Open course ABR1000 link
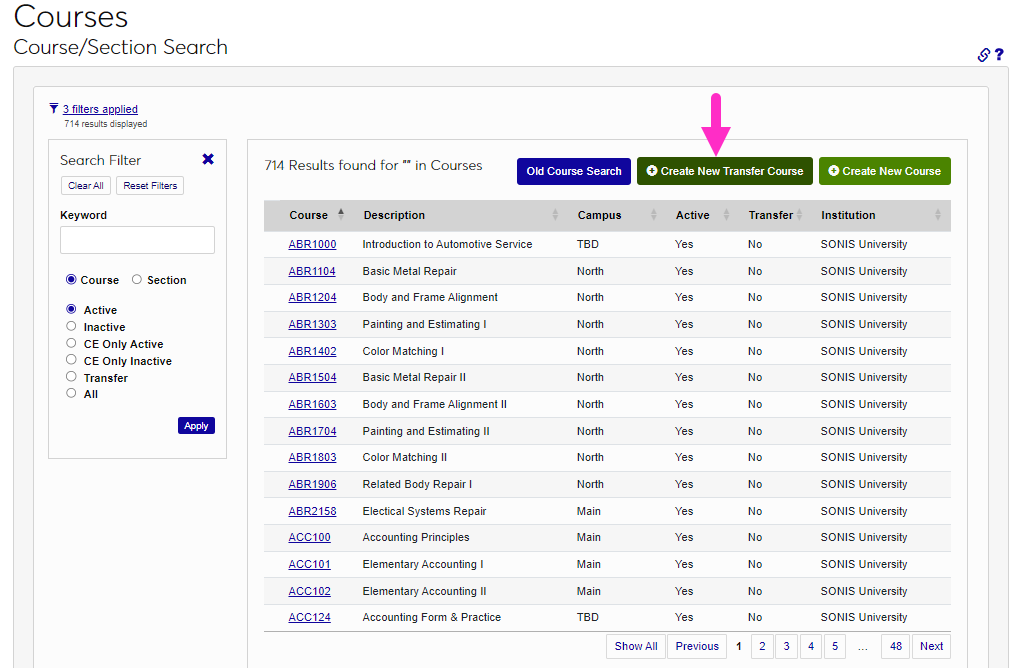This screenshot has width=1022, height=668. point(312,244)
